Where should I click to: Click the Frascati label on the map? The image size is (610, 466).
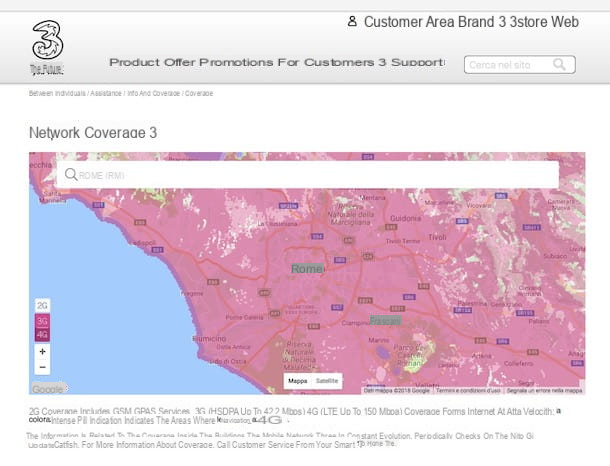click(x=386, y=321)
